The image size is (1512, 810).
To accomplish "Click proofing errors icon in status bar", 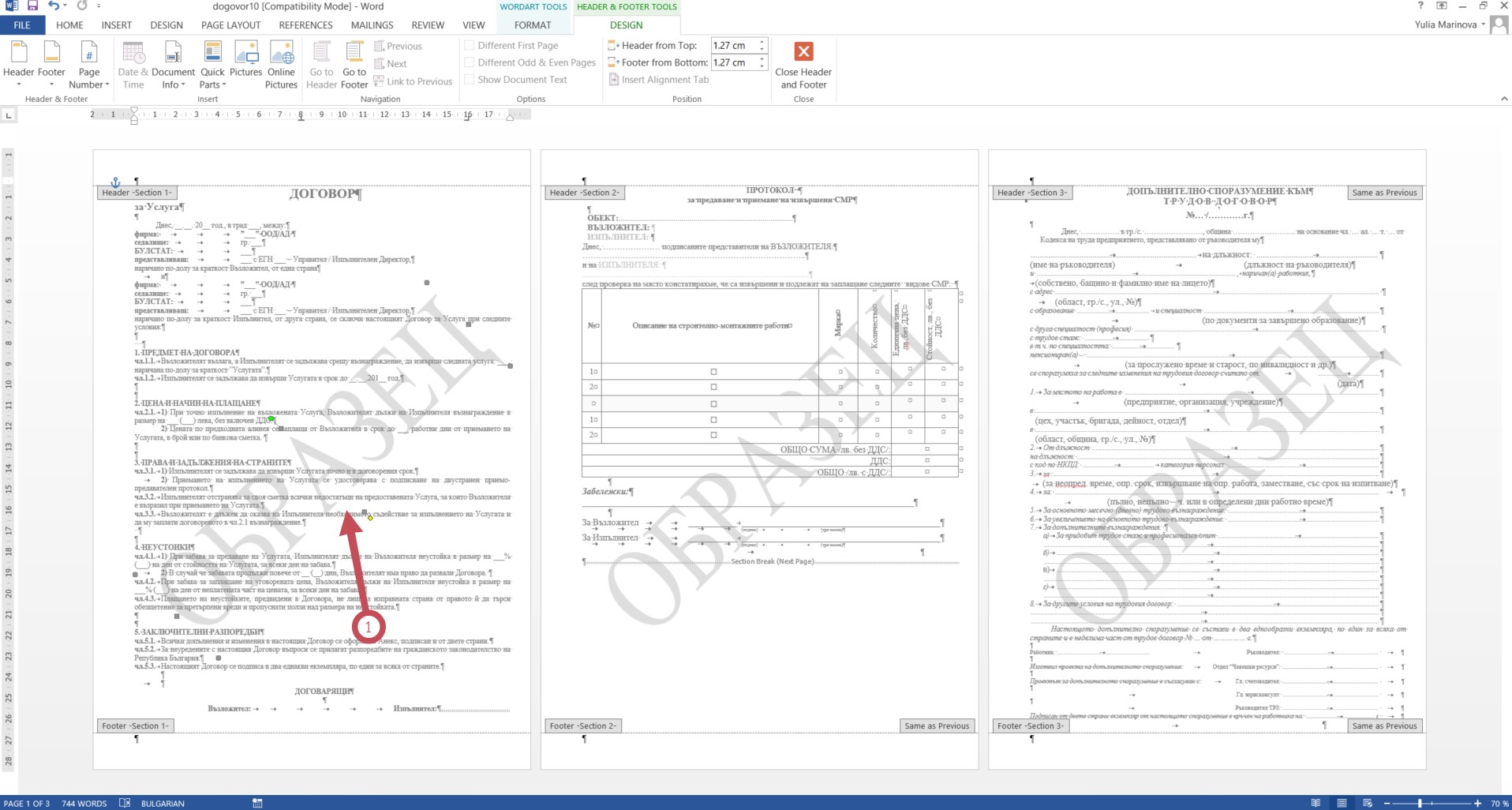I will [x=125, y=803].
